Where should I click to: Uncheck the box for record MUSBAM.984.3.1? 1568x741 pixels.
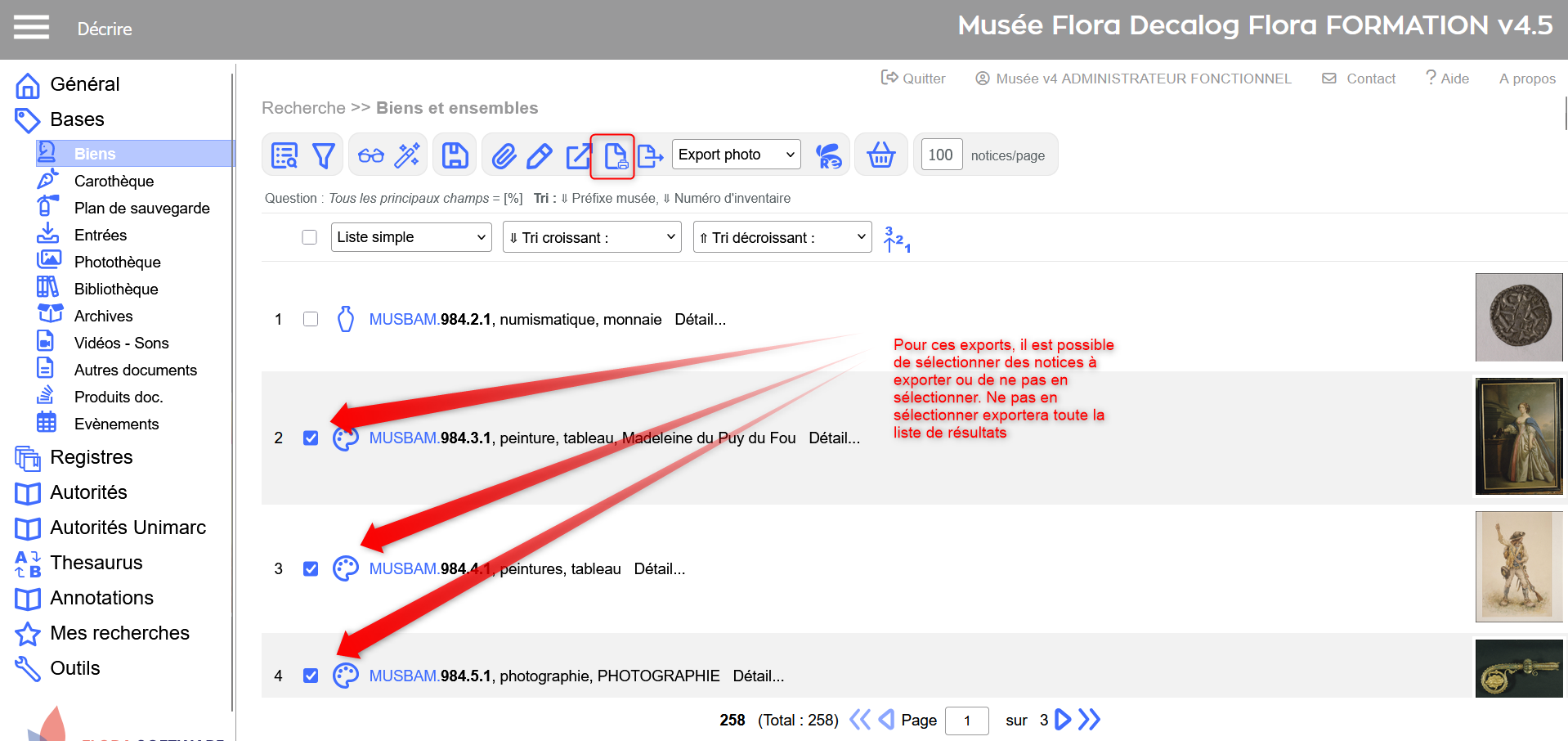[311, 438]
